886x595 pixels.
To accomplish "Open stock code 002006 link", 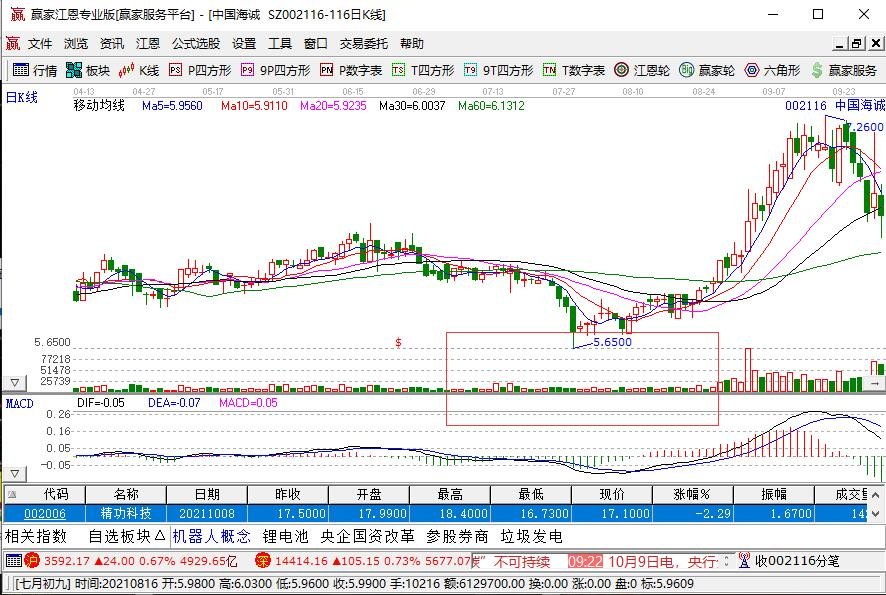I will (45, 514).
